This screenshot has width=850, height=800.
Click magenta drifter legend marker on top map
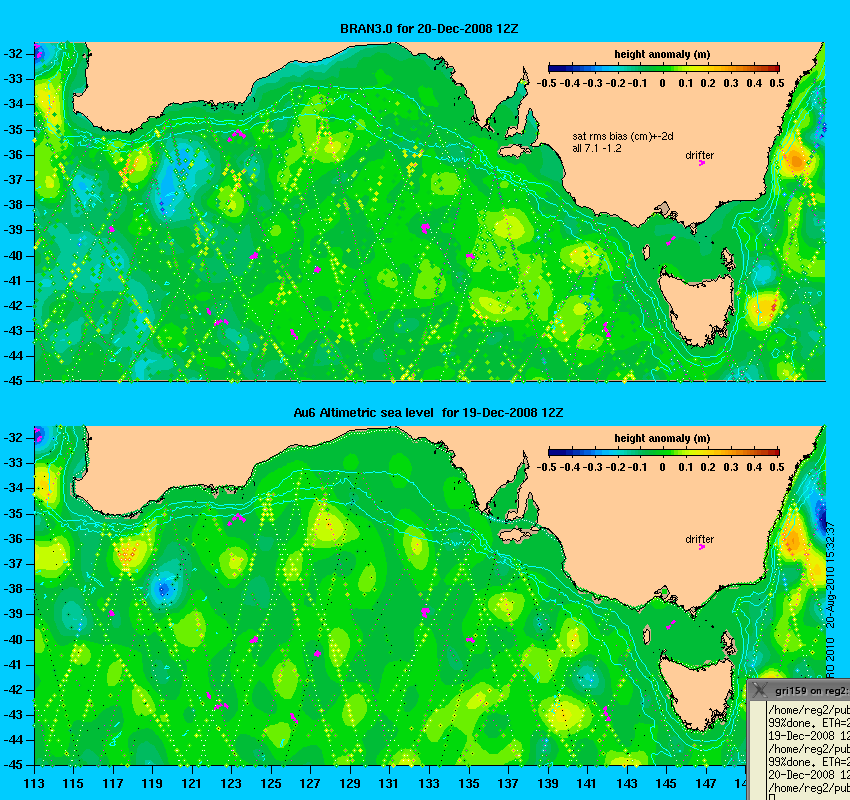point(702,163)
